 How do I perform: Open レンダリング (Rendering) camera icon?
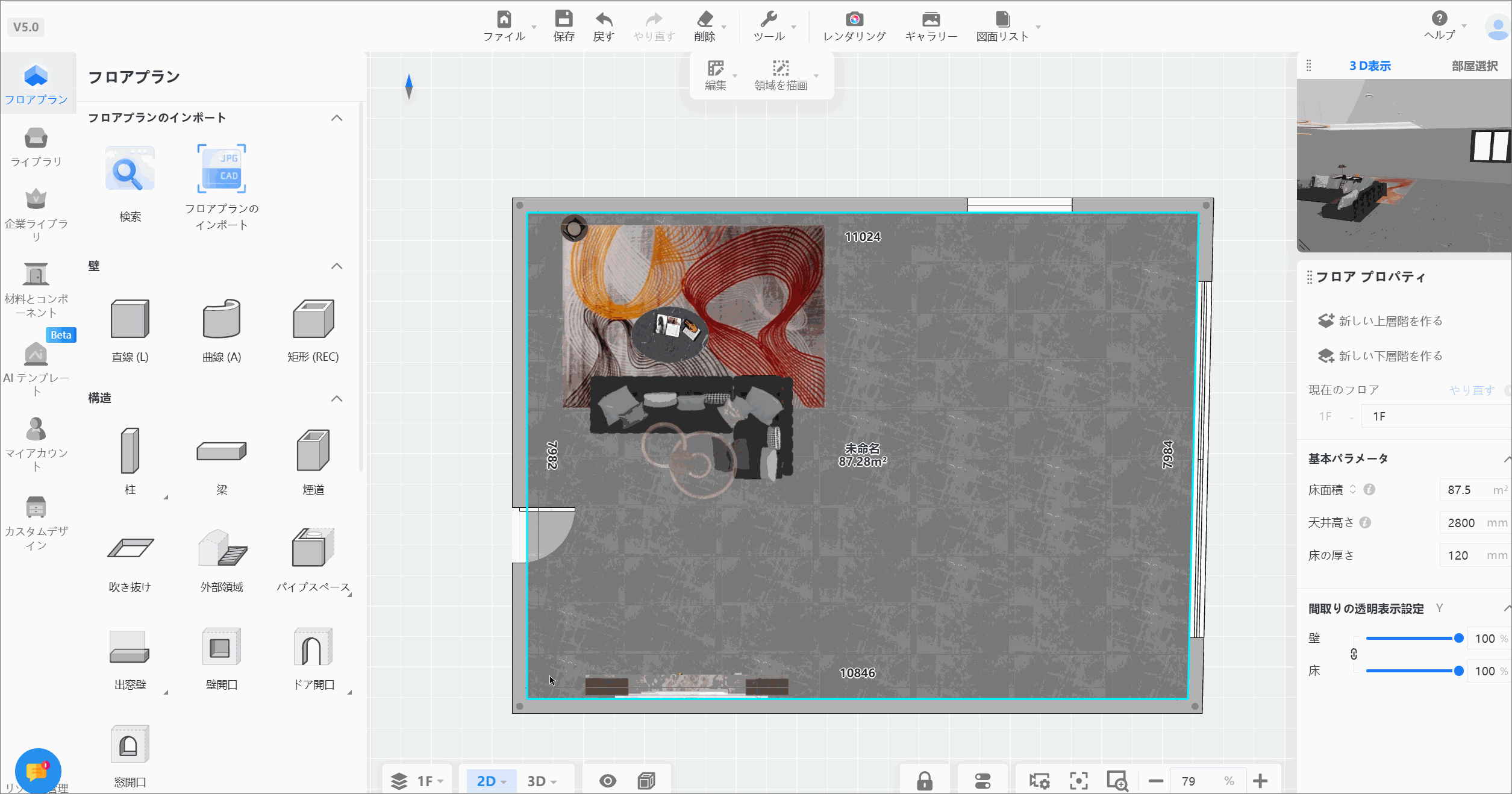pyautogui.click(x=854, y=19)
